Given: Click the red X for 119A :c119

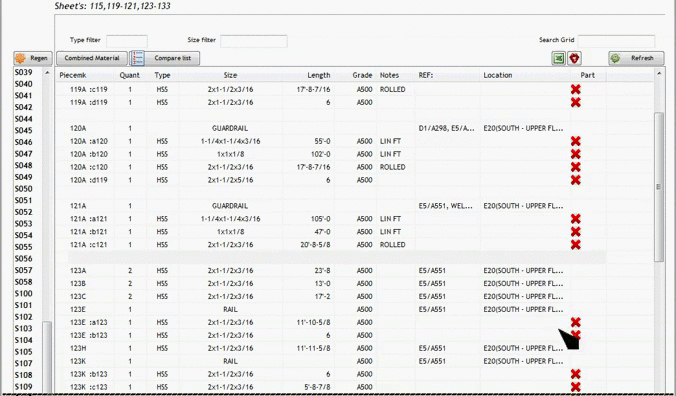Looking at the screenshot, I should click(576, 89).
